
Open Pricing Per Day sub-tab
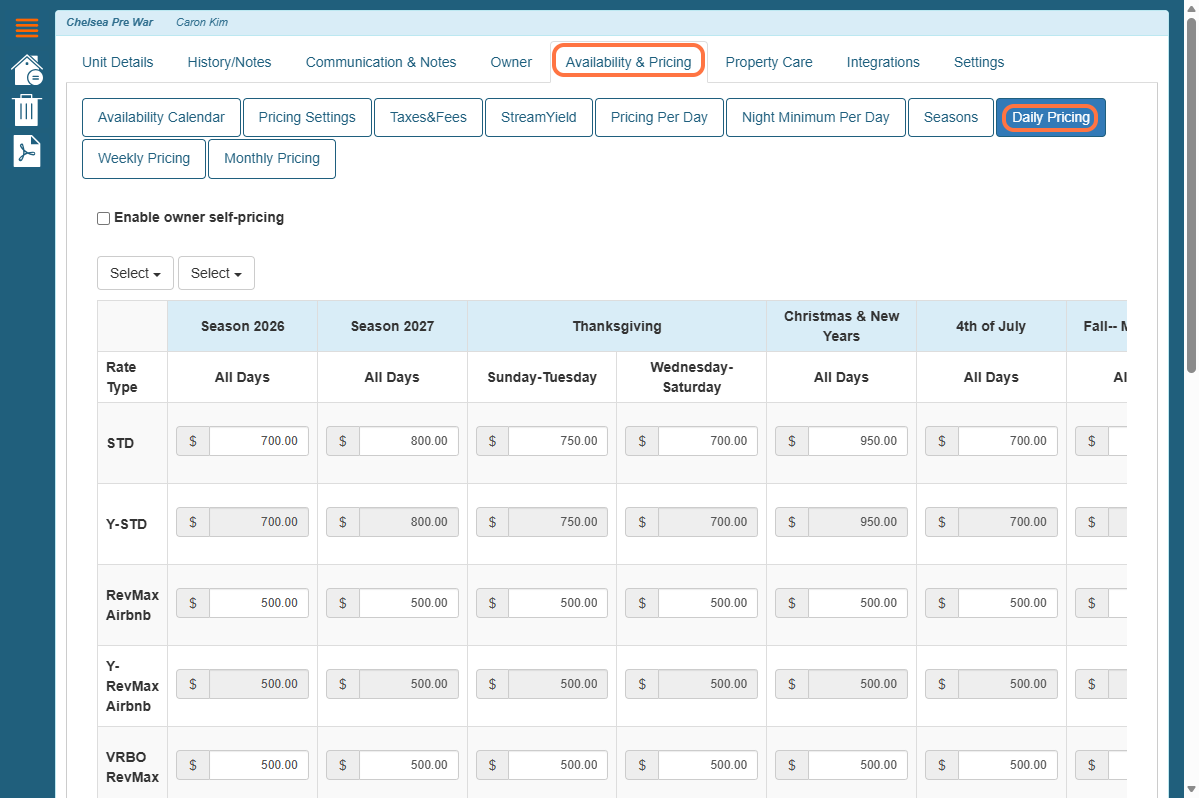point(659,117)
